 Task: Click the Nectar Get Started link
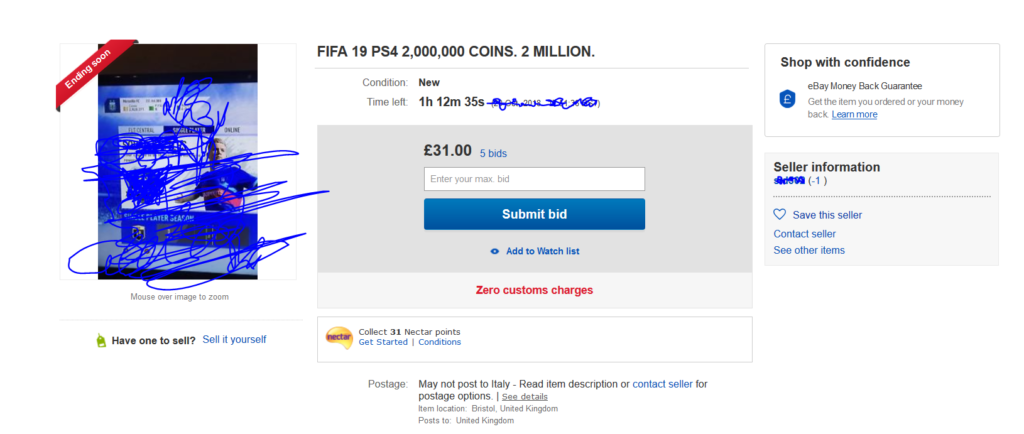point(383,342)
